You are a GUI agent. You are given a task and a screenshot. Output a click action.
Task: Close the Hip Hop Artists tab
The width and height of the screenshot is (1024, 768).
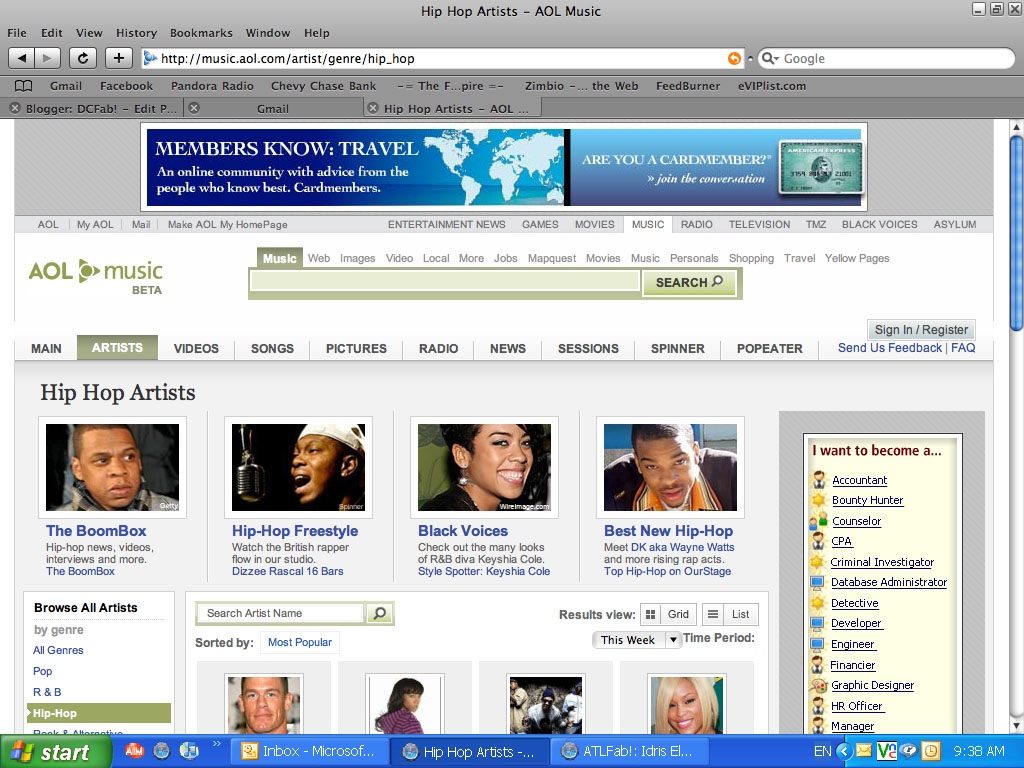[373, 108]
